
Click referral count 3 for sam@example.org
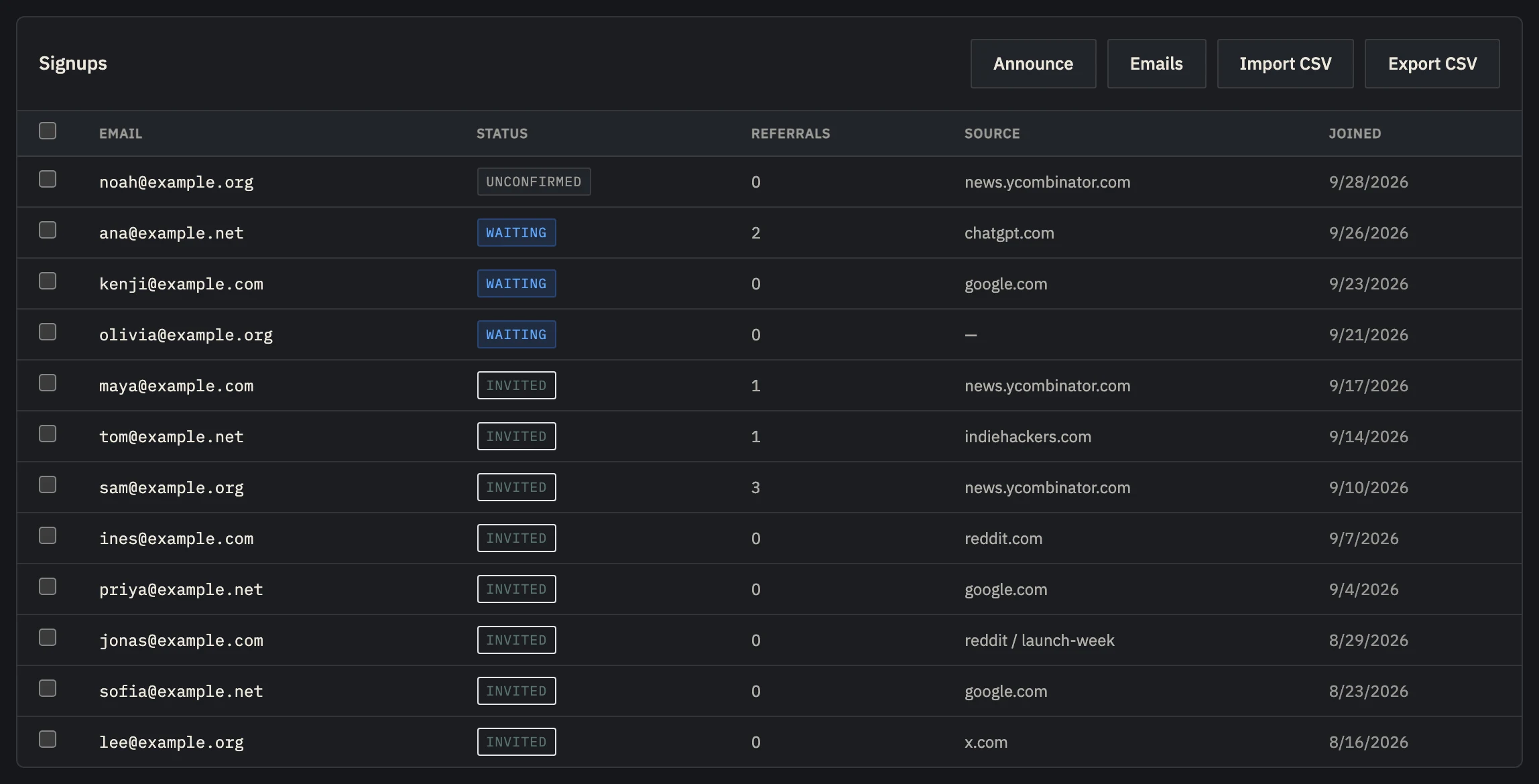[755, 488]
